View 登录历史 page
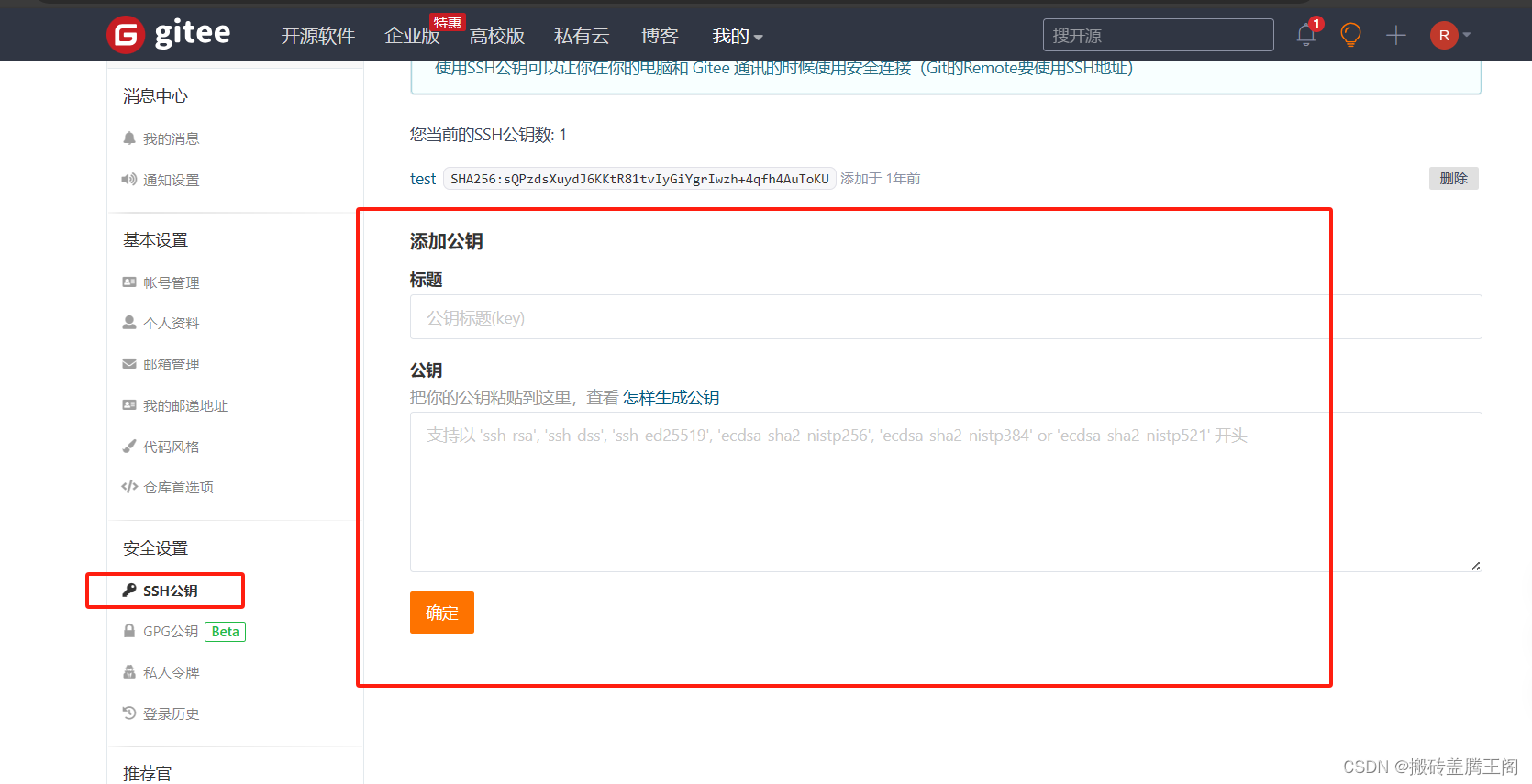The height and width of the screenshot is (784, 1532). [171, 713]
